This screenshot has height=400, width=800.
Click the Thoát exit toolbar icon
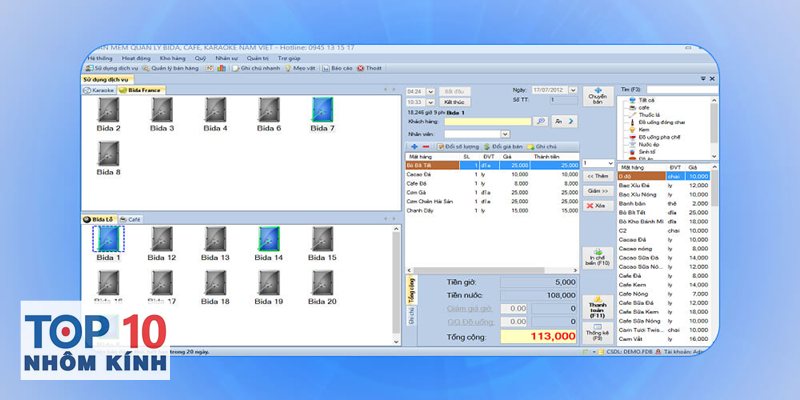[370, 68]
